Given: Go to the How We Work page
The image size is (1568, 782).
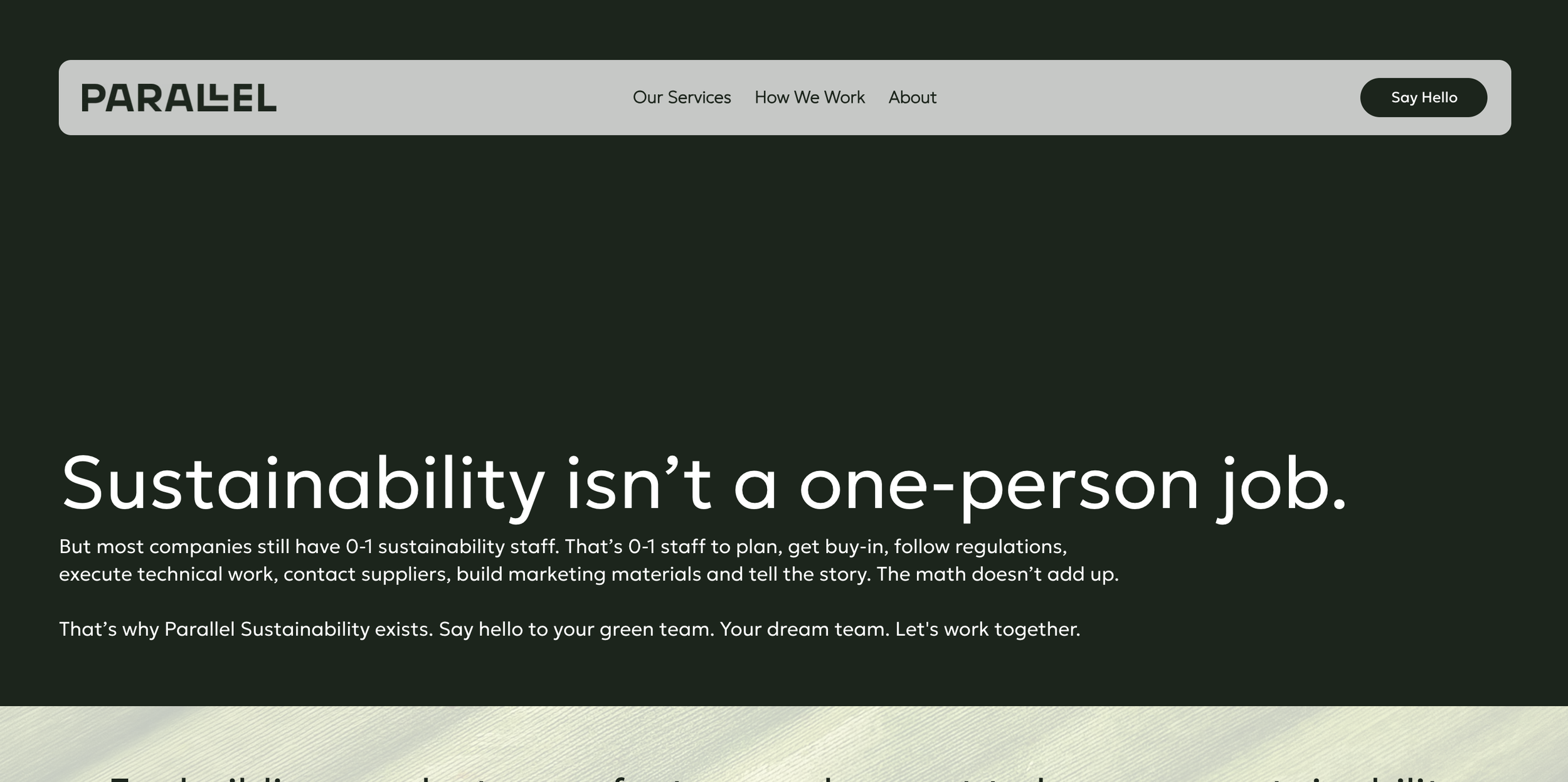Looking at the screenshot, I should pos(809,98).
